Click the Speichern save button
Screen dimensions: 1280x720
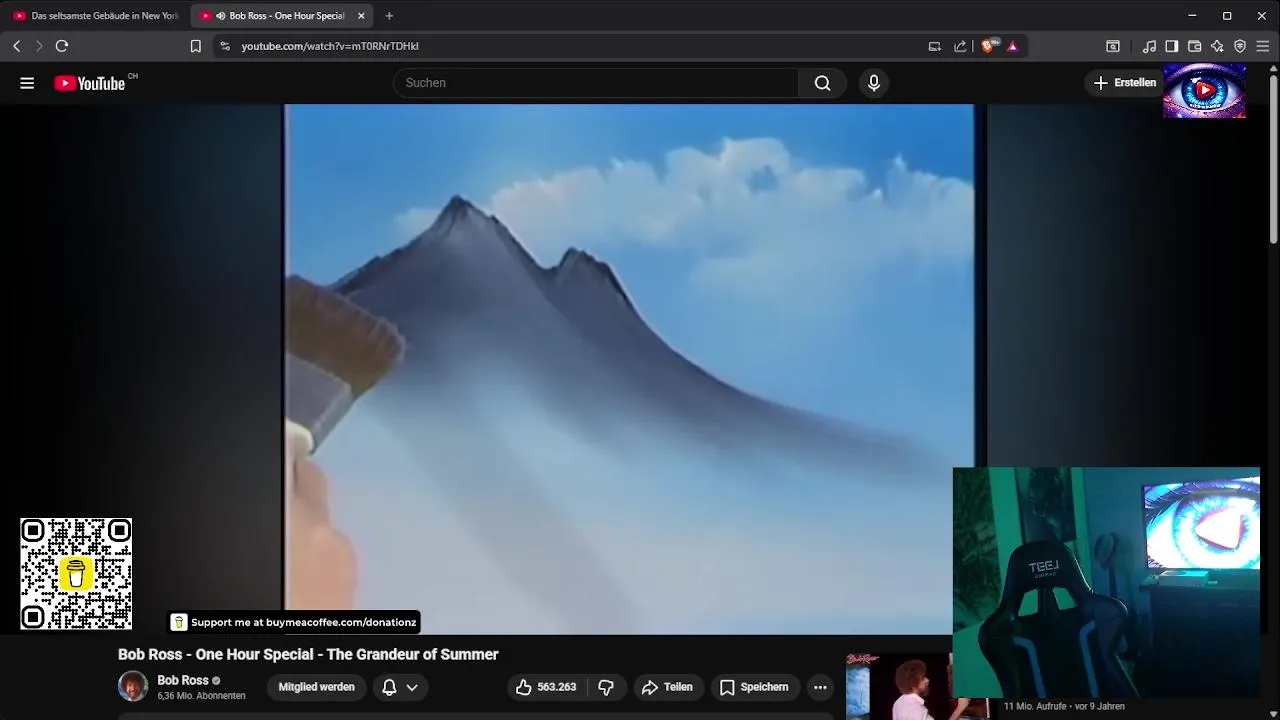pos(754,687)
